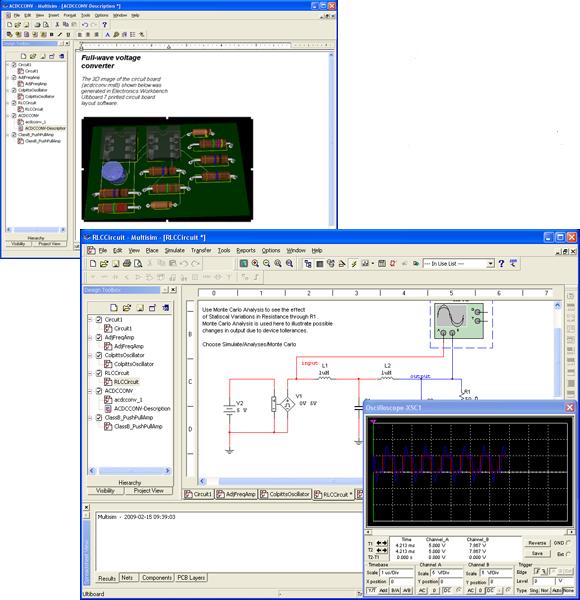Open the In Use List dropdown
580x600 pixels.
click(x=490, y=264)
